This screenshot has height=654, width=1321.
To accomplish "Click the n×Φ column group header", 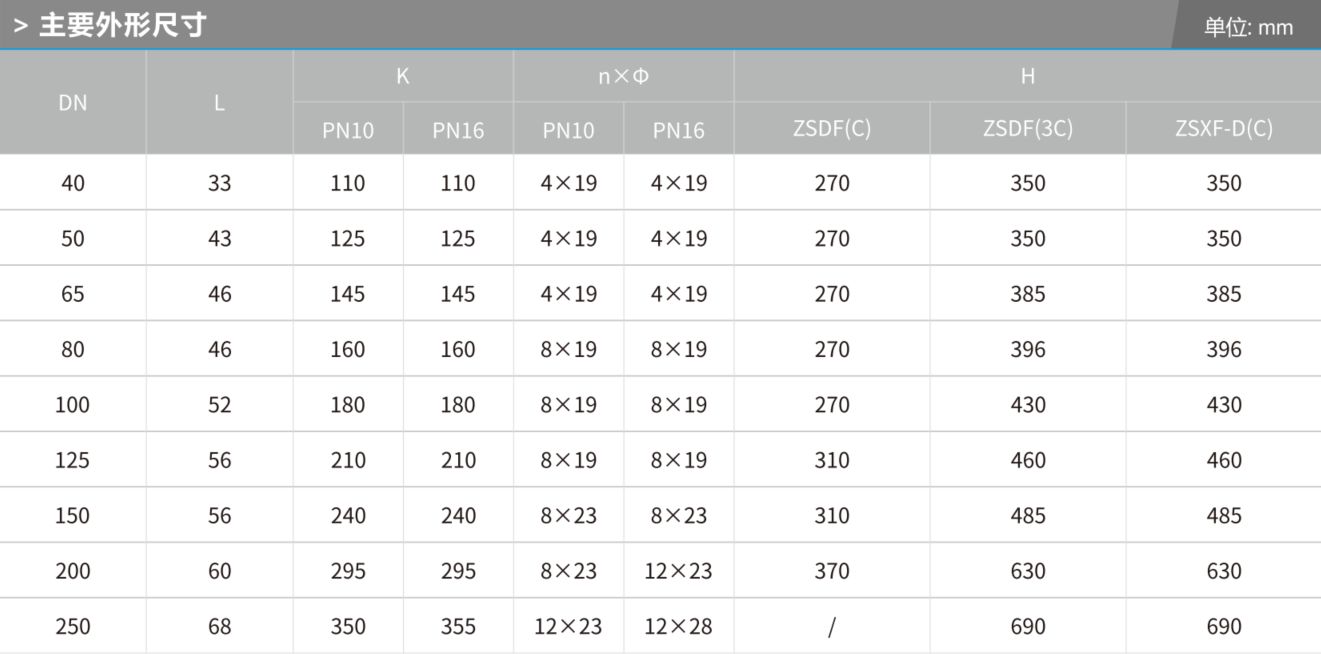I will pyautogui.click(x=623, y=76).
